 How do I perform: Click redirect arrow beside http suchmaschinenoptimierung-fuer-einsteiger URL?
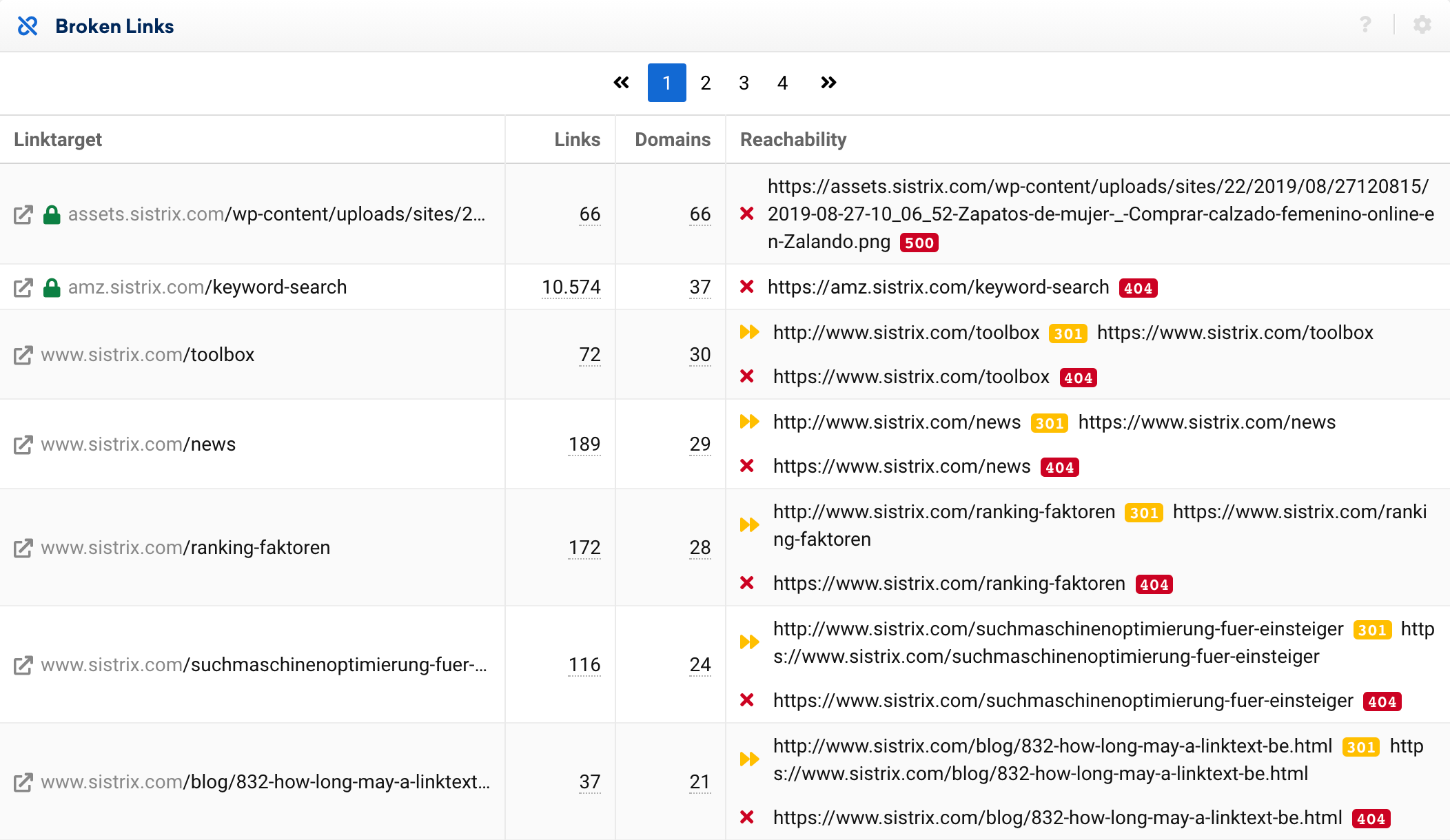pos(750,642)
